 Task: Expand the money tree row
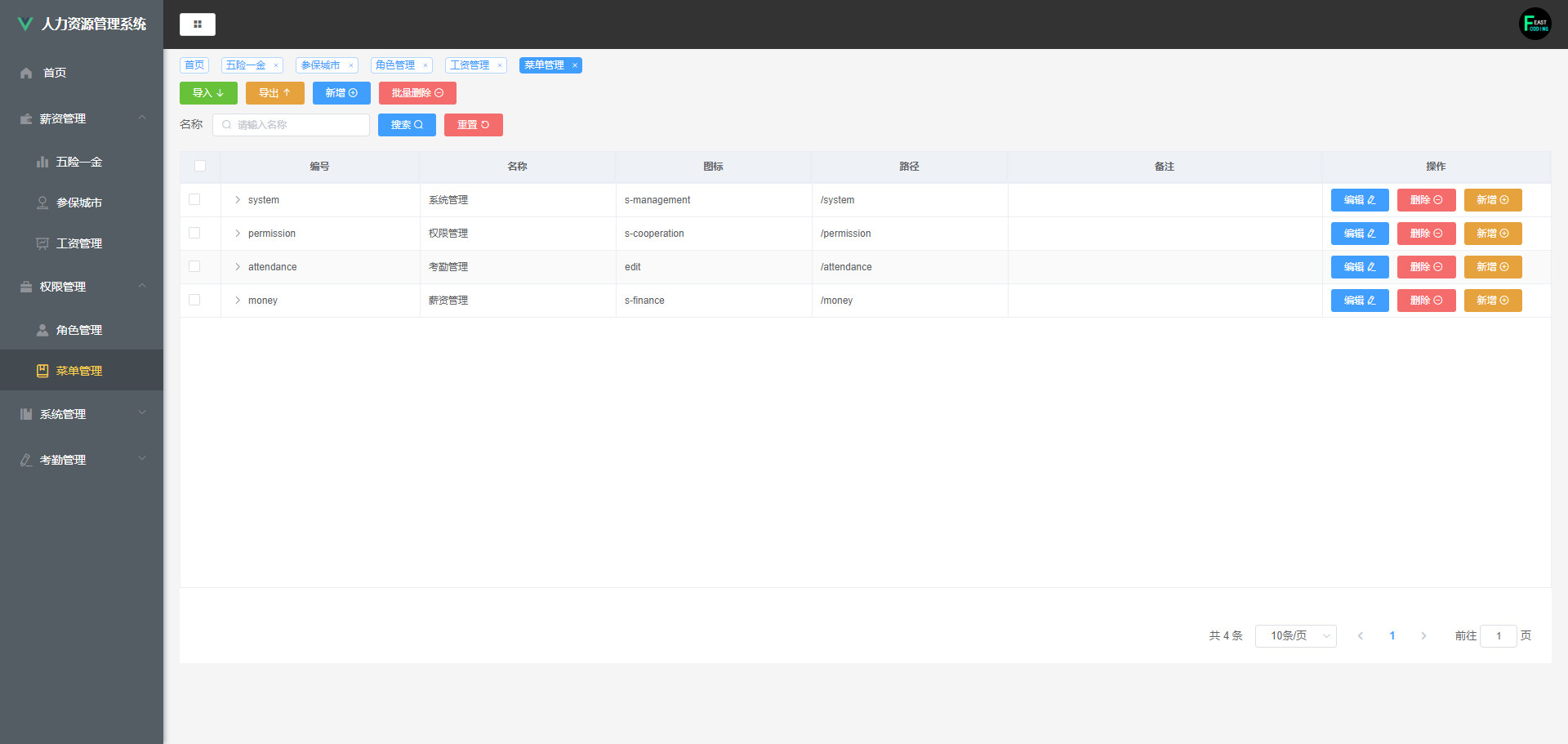[238, 301]
